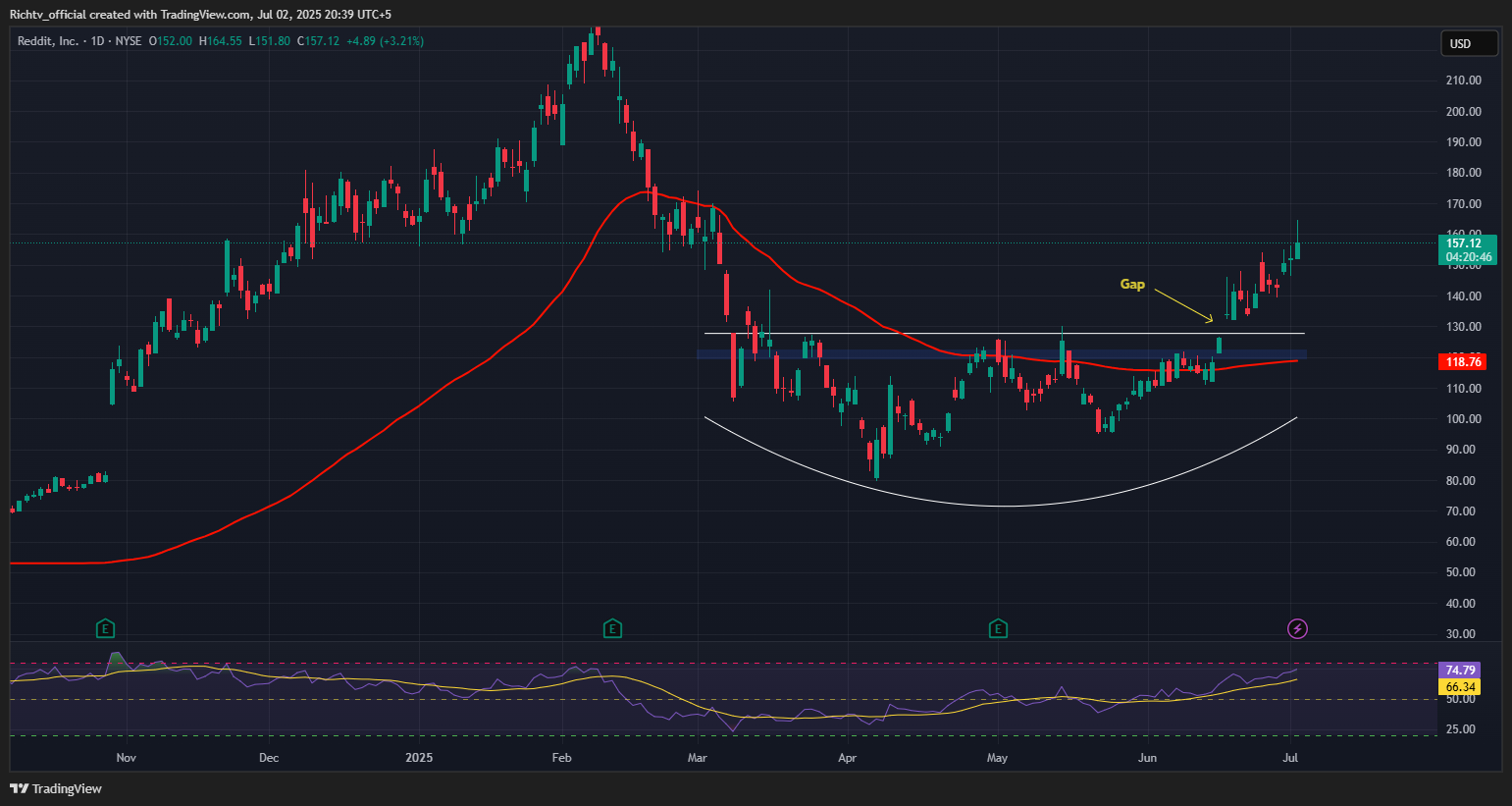Select the Reddit, Inc. symbol name
This screenshot has width=1512, height=806.
(x=48, y=41)
